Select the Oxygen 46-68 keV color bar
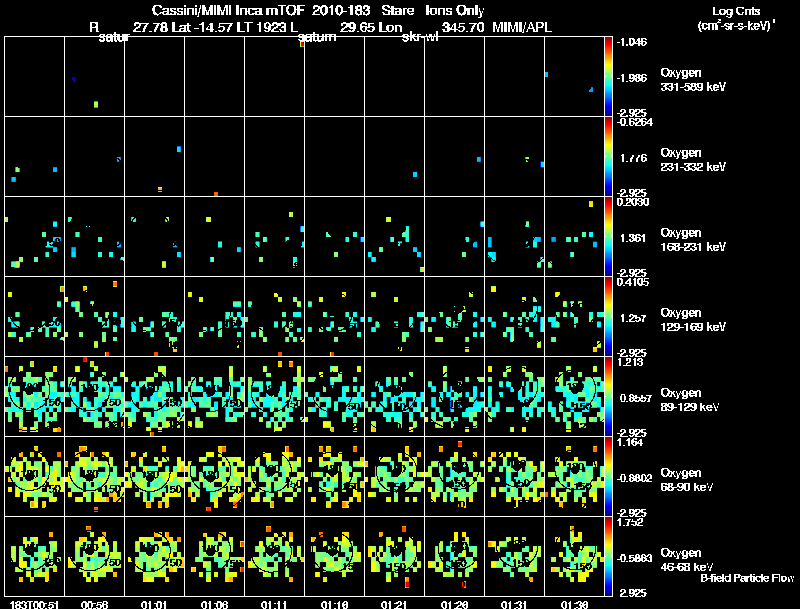 coord(610,556)
